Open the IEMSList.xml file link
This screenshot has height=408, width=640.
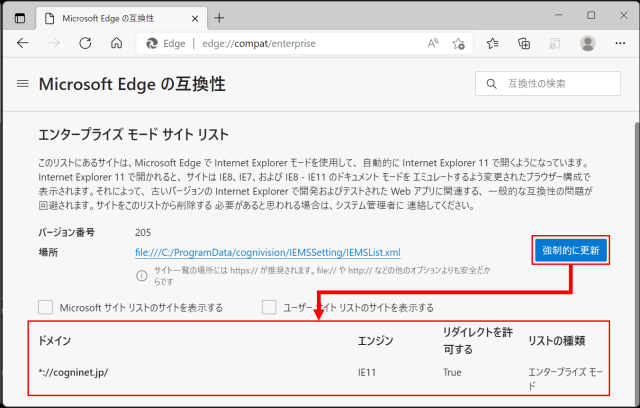268,252
